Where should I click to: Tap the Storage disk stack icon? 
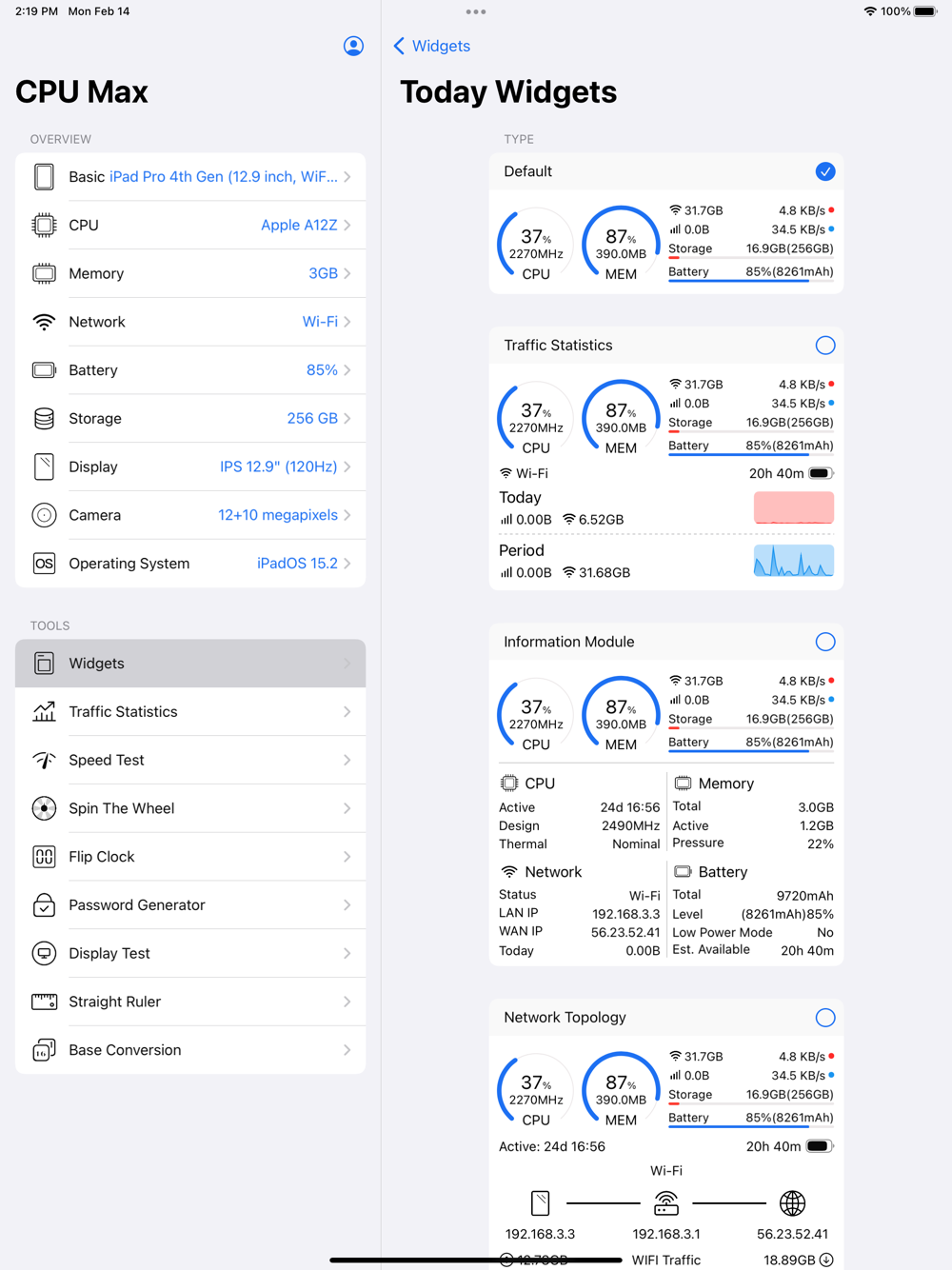coord(44,419)
